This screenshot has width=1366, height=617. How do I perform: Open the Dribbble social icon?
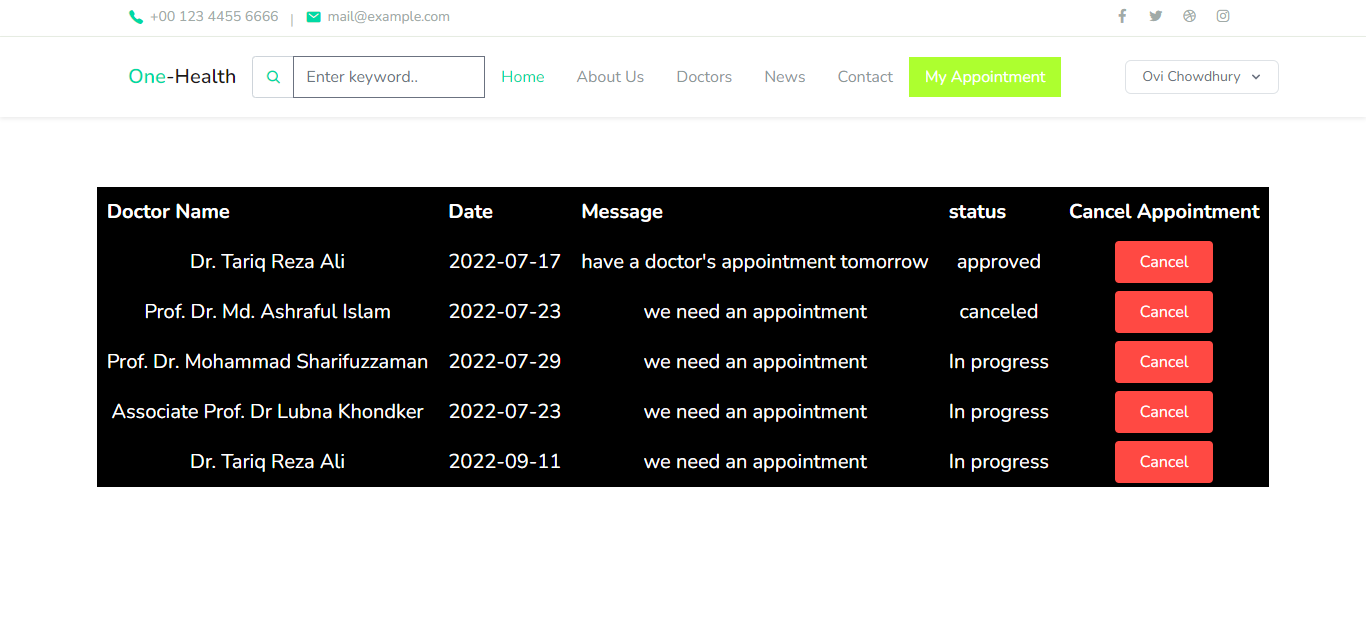[1189, 16]
